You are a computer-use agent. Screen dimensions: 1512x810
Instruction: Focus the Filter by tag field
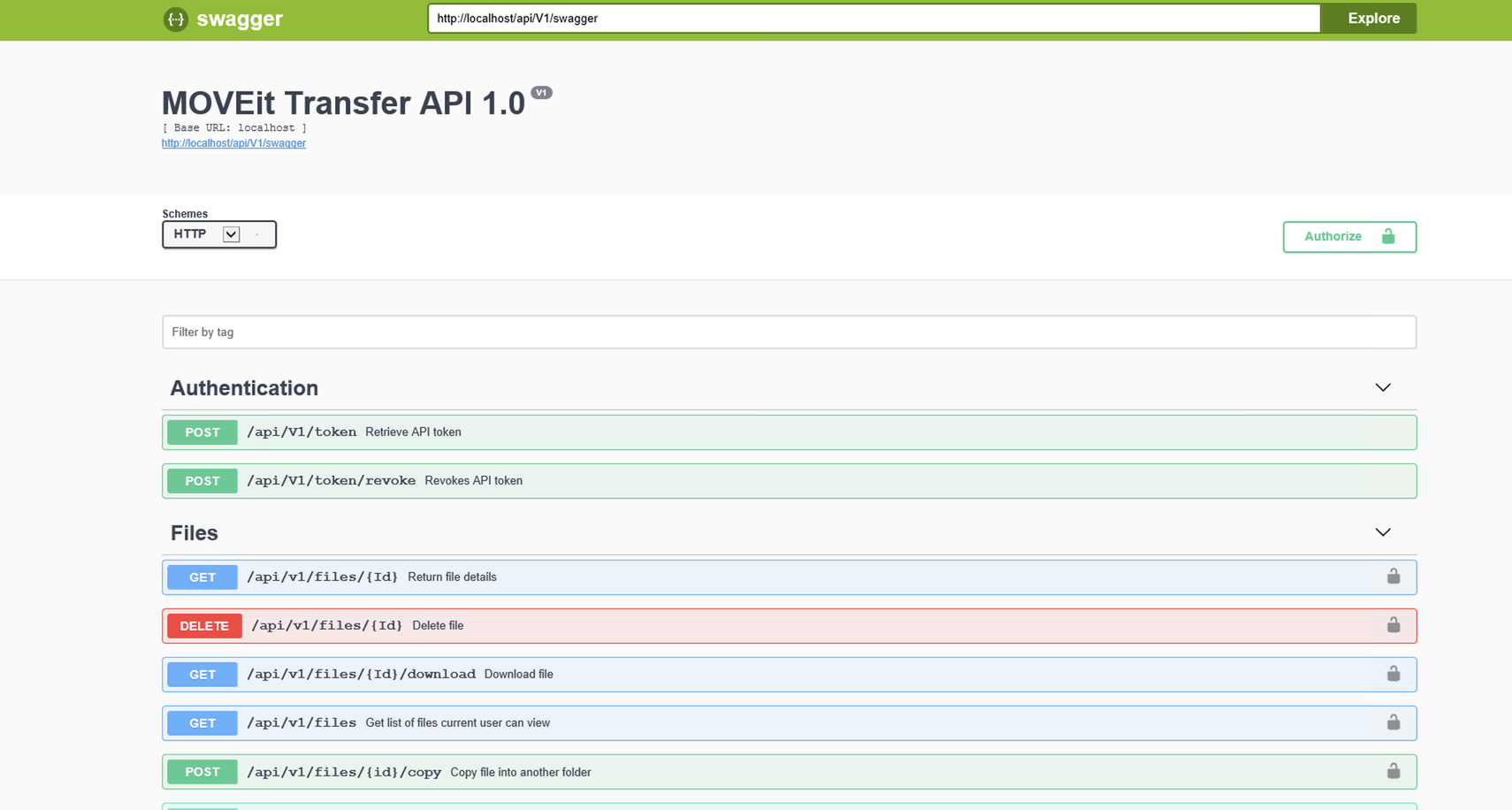[x=788, y=332]
